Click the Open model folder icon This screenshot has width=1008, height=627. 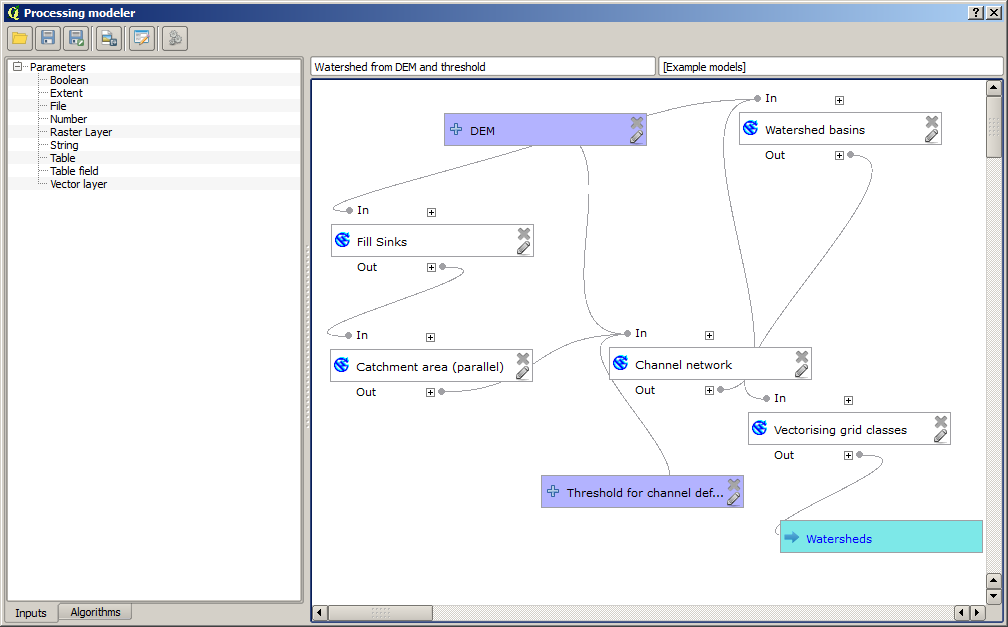[x=20, y=39]
